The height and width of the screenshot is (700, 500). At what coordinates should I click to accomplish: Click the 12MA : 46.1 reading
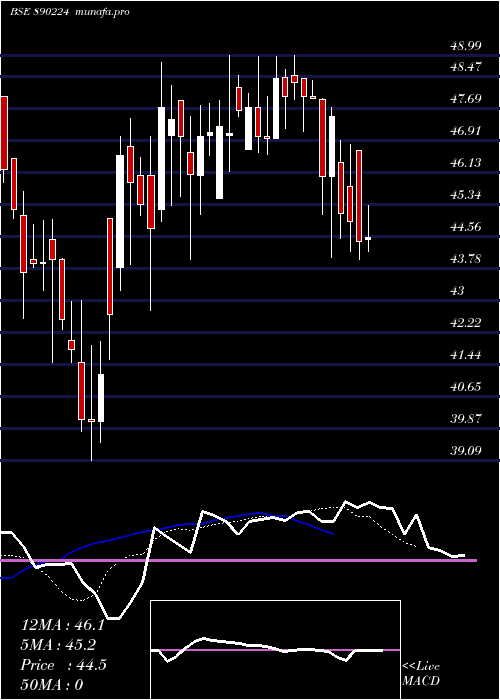[62, 625]
